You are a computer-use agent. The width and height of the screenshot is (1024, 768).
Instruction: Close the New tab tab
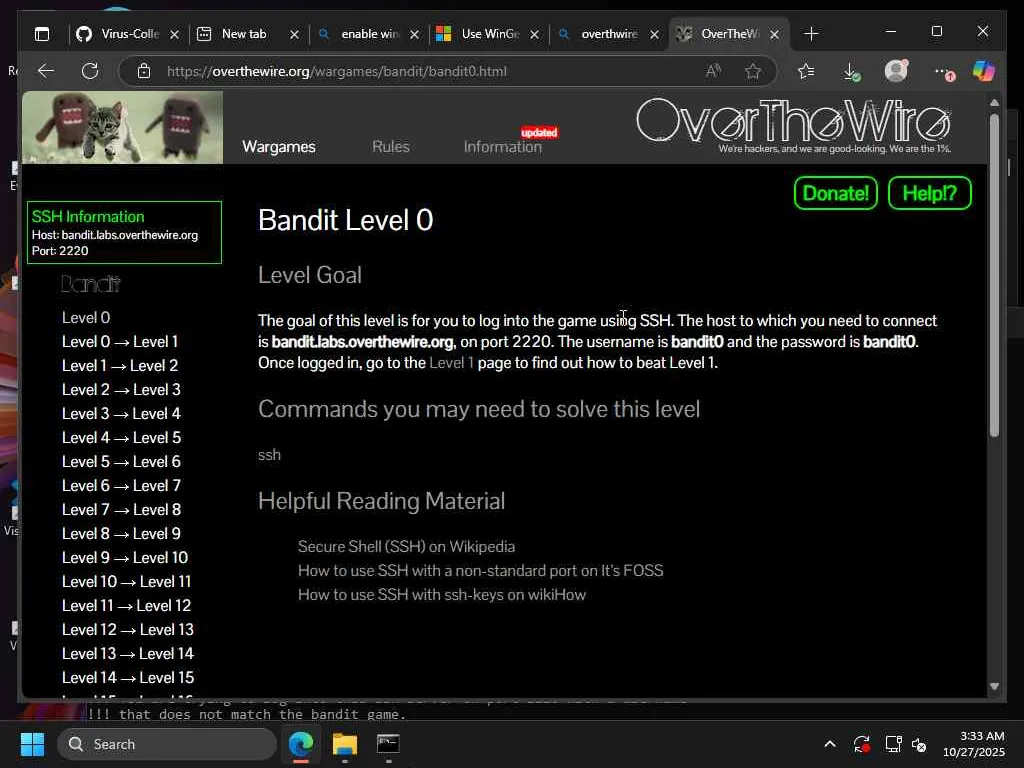pyautogui.click(x=295, y=35)
